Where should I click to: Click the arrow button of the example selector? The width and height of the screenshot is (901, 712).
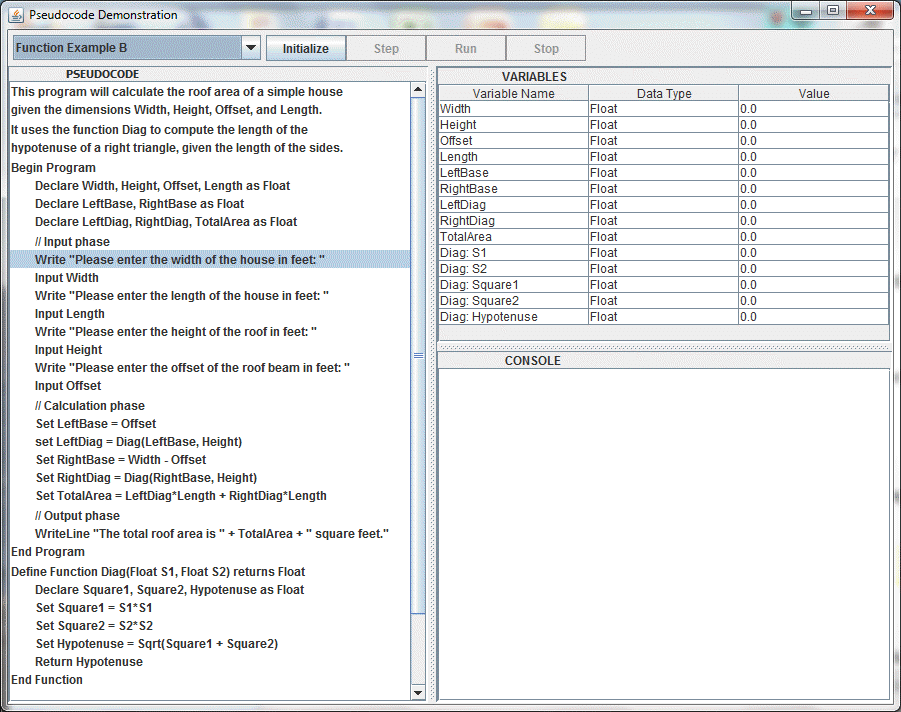251,48
